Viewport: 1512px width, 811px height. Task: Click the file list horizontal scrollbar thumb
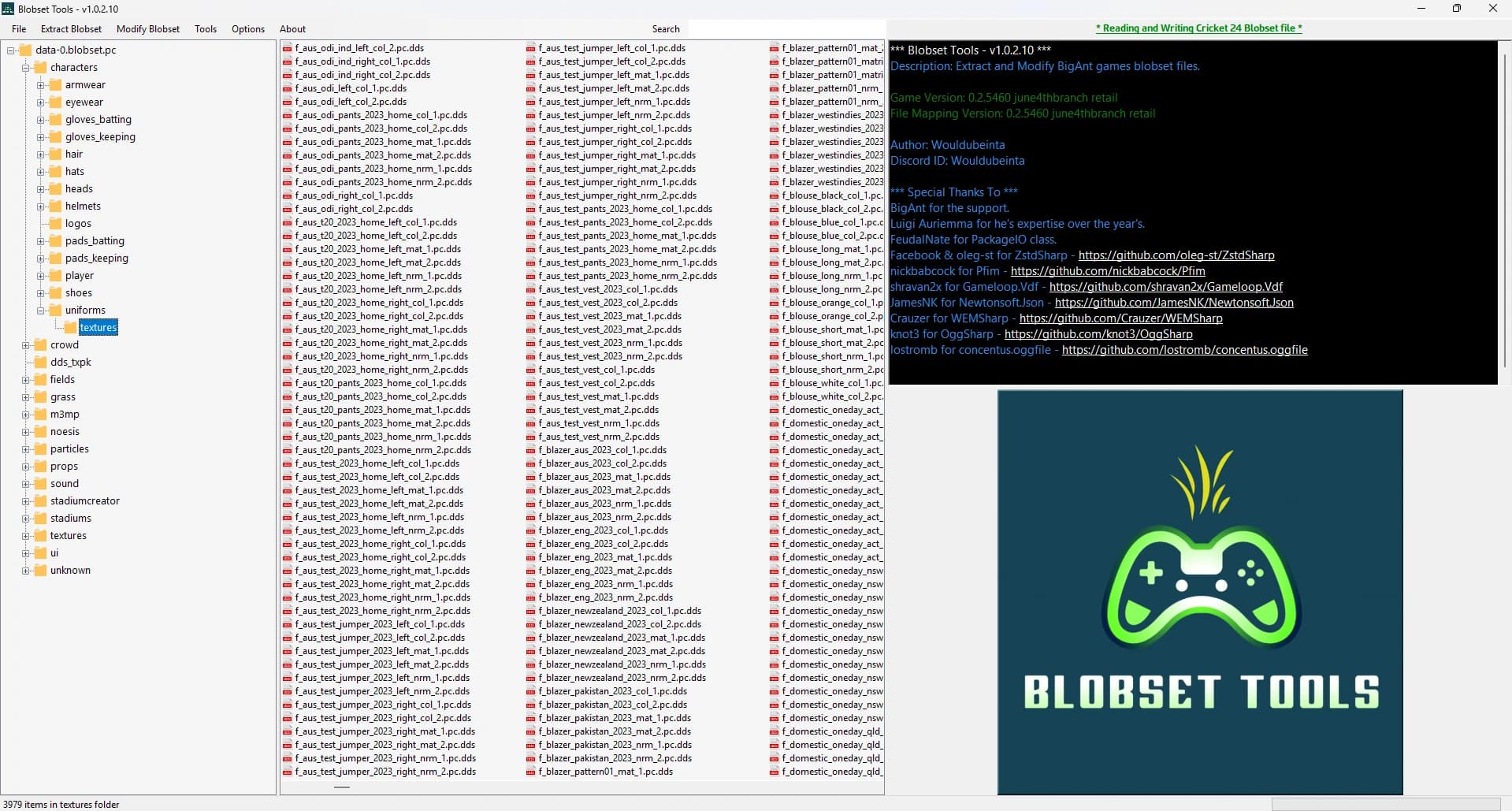[x=342, y=787]
